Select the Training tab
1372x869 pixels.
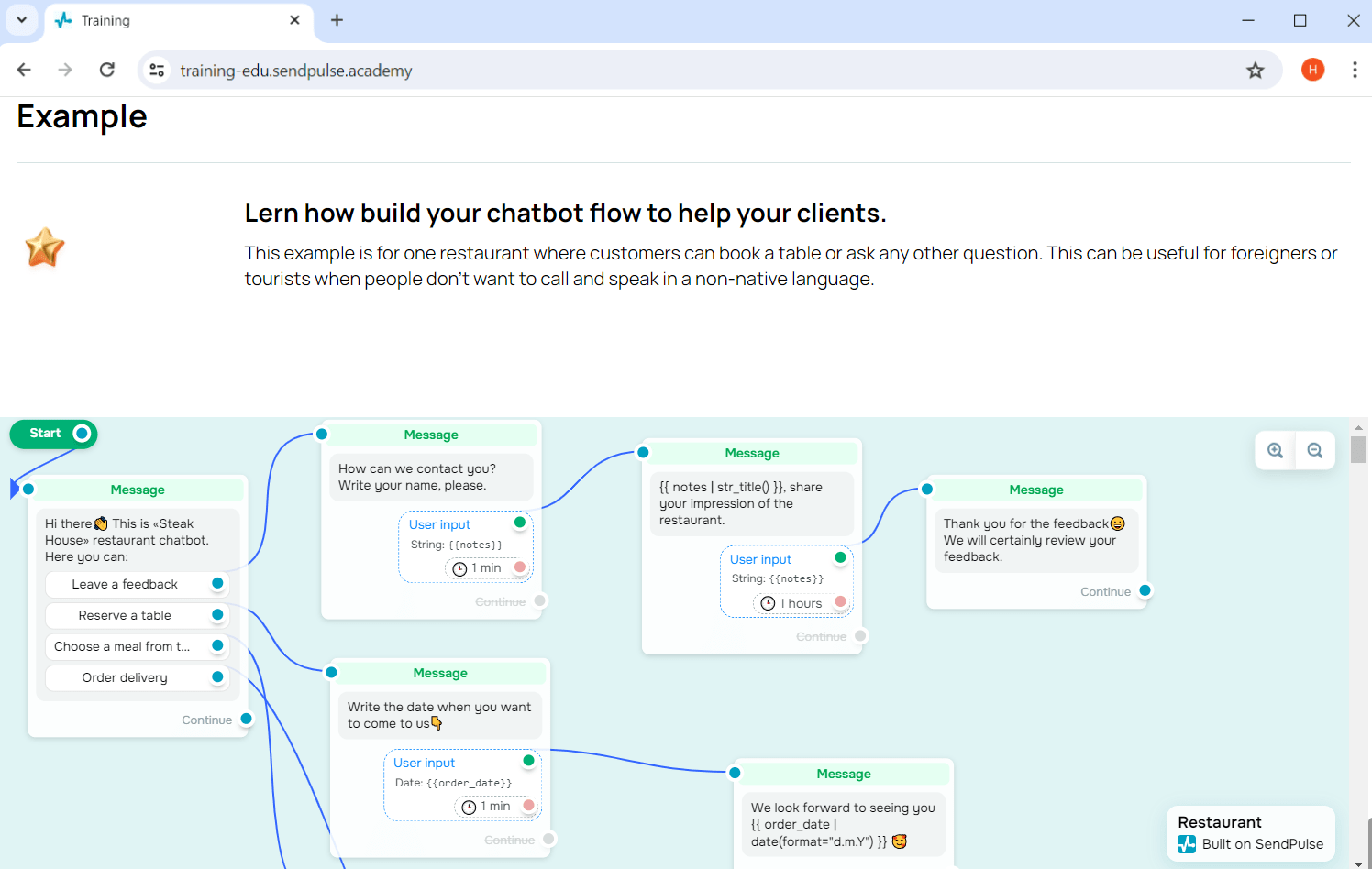tap(179, 20)
